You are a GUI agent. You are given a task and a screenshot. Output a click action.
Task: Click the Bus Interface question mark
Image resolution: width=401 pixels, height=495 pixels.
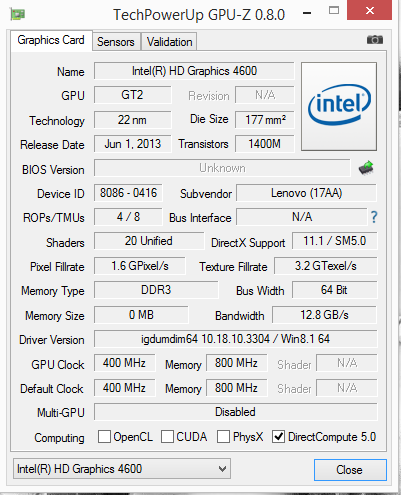coord(374,217)
